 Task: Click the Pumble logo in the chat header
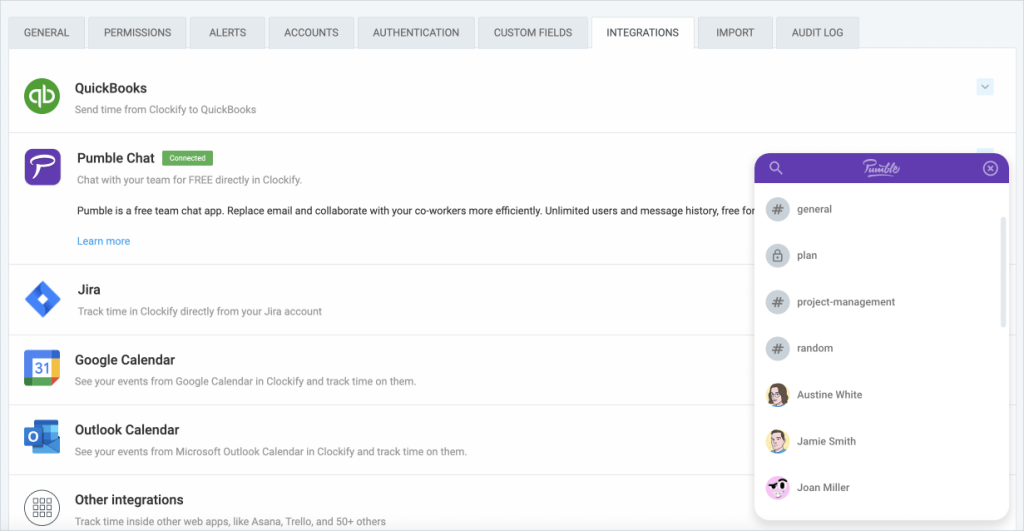881,168
